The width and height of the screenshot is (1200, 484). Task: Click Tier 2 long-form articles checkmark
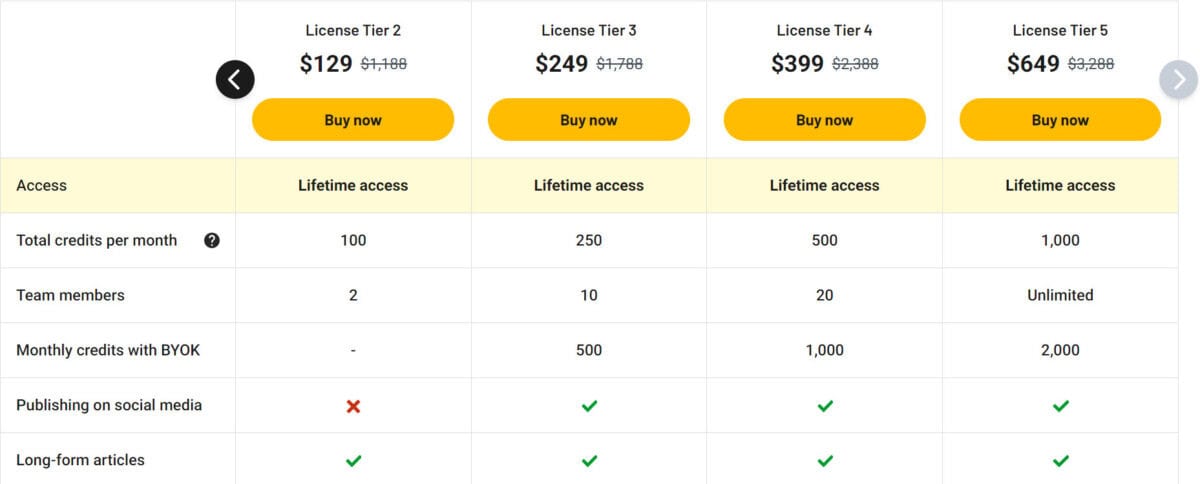pos(353,461)
